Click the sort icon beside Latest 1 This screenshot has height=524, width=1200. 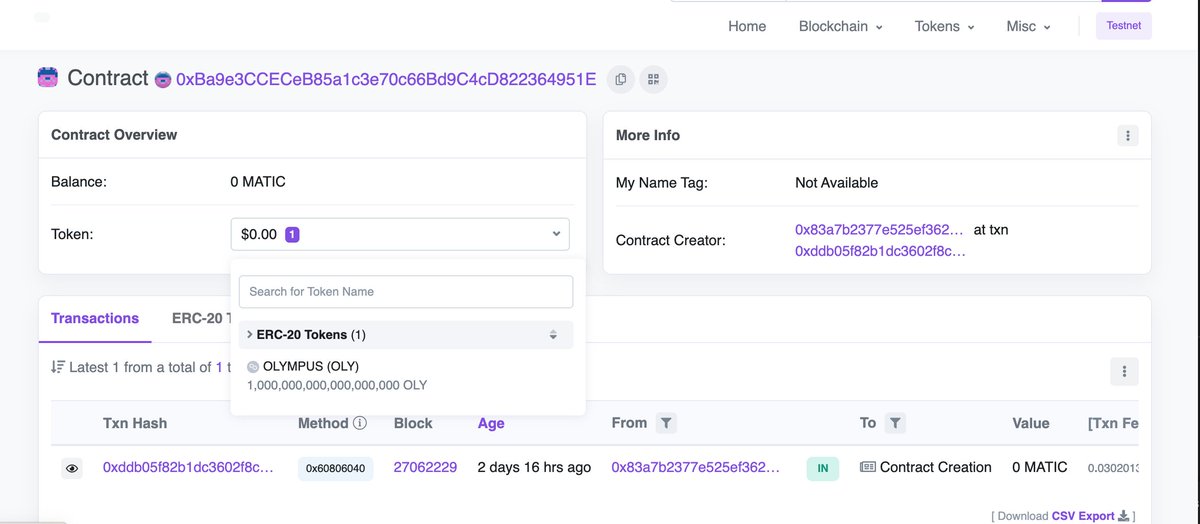click(x=57, y=367)
